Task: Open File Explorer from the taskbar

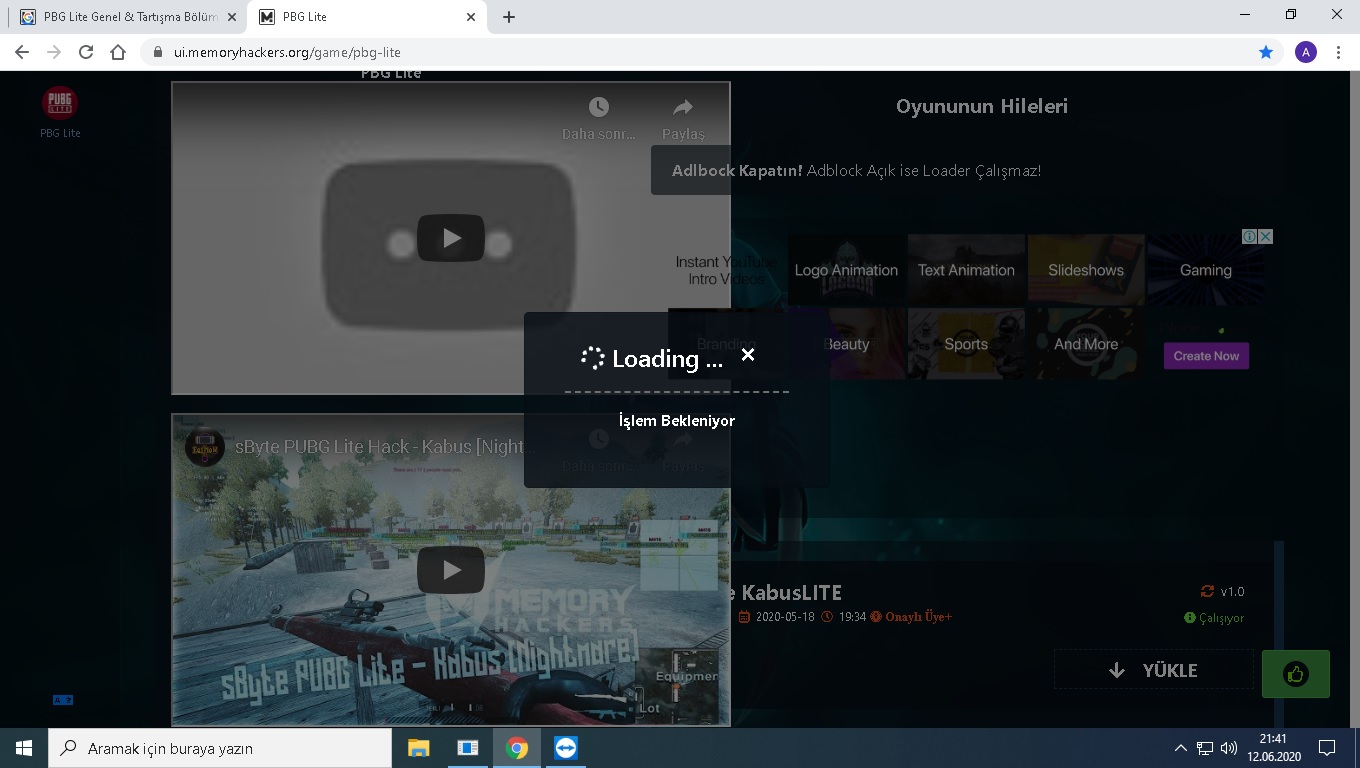Action: 419,748
